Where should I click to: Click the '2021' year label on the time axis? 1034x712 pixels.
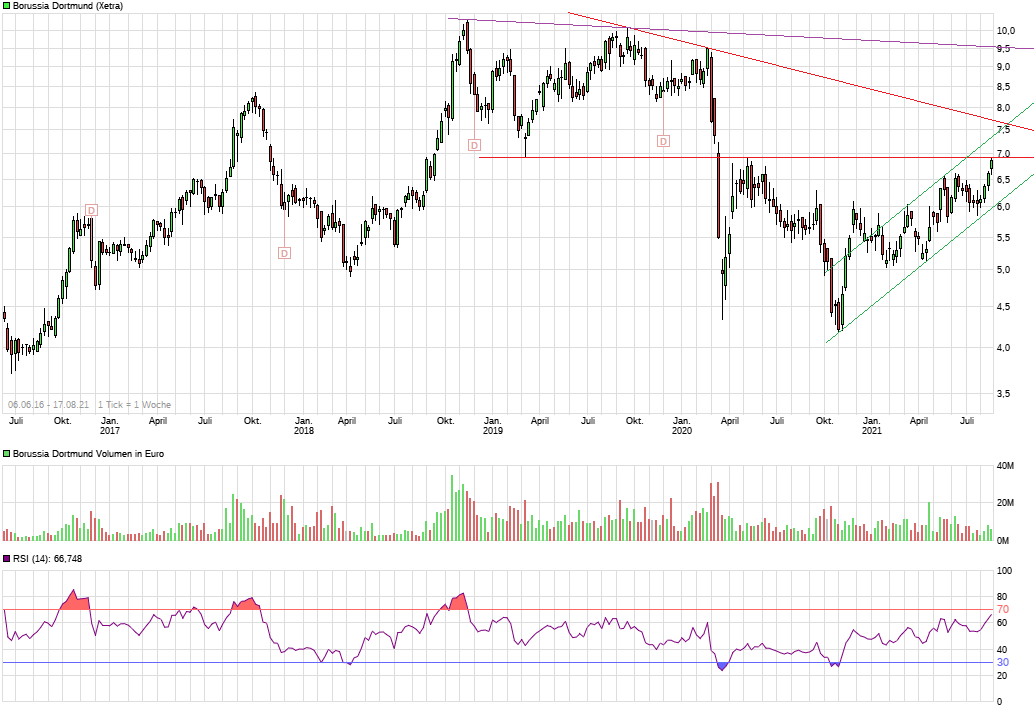point(872,430)
